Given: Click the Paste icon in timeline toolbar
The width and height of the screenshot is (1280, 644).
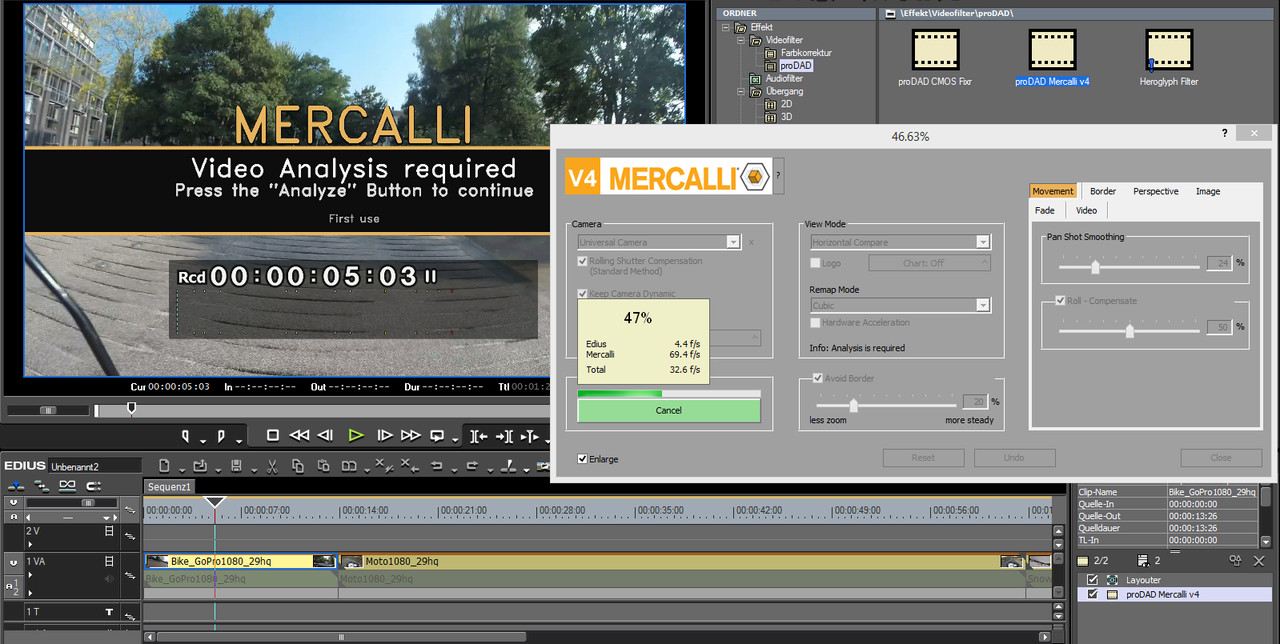Looking at the screenshot, I should coord(323,466).
